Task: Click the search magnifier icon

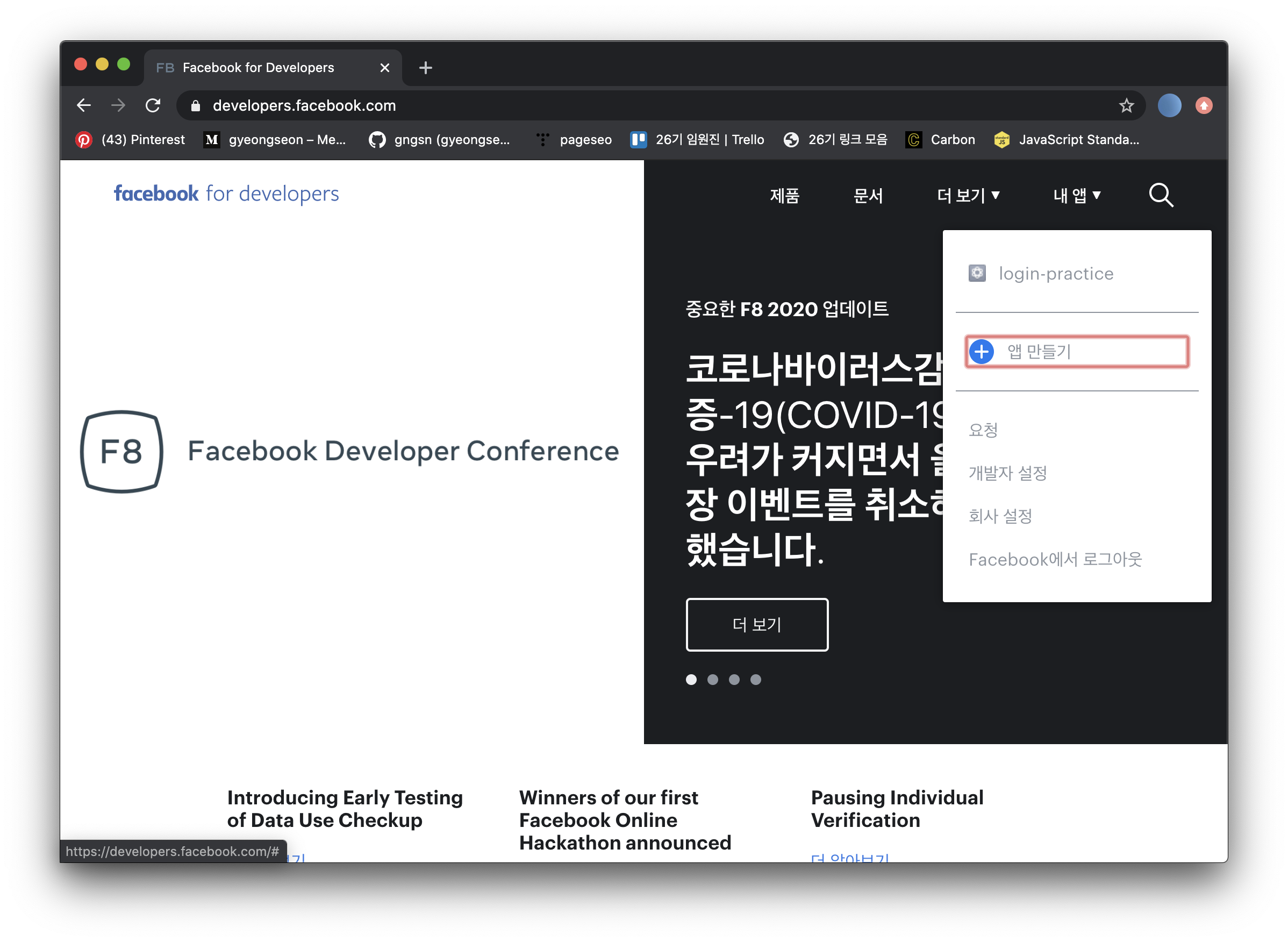Action: coord(1160,196)
